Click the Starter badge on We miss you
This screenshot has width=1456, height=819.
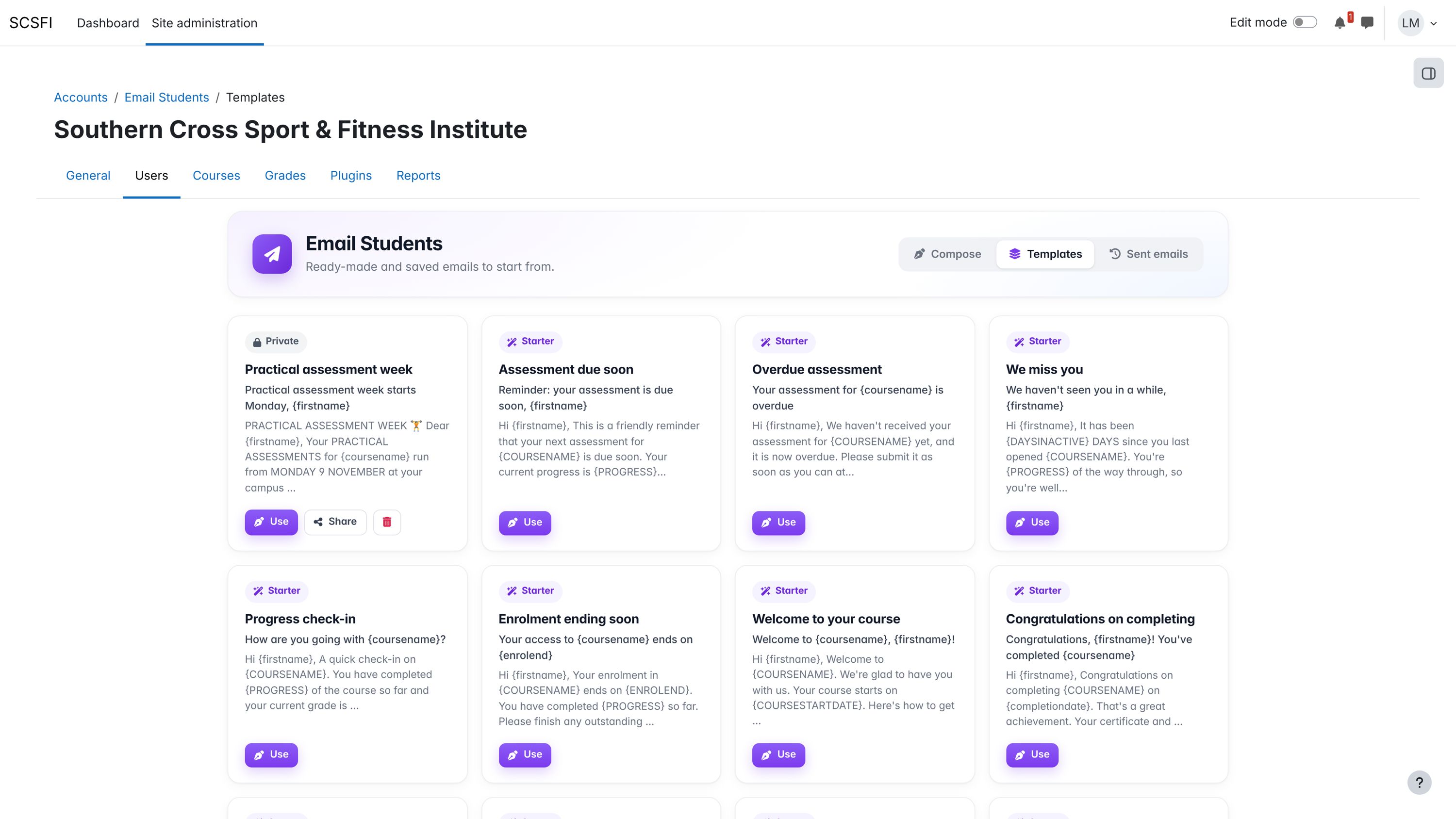(1038, 342)
